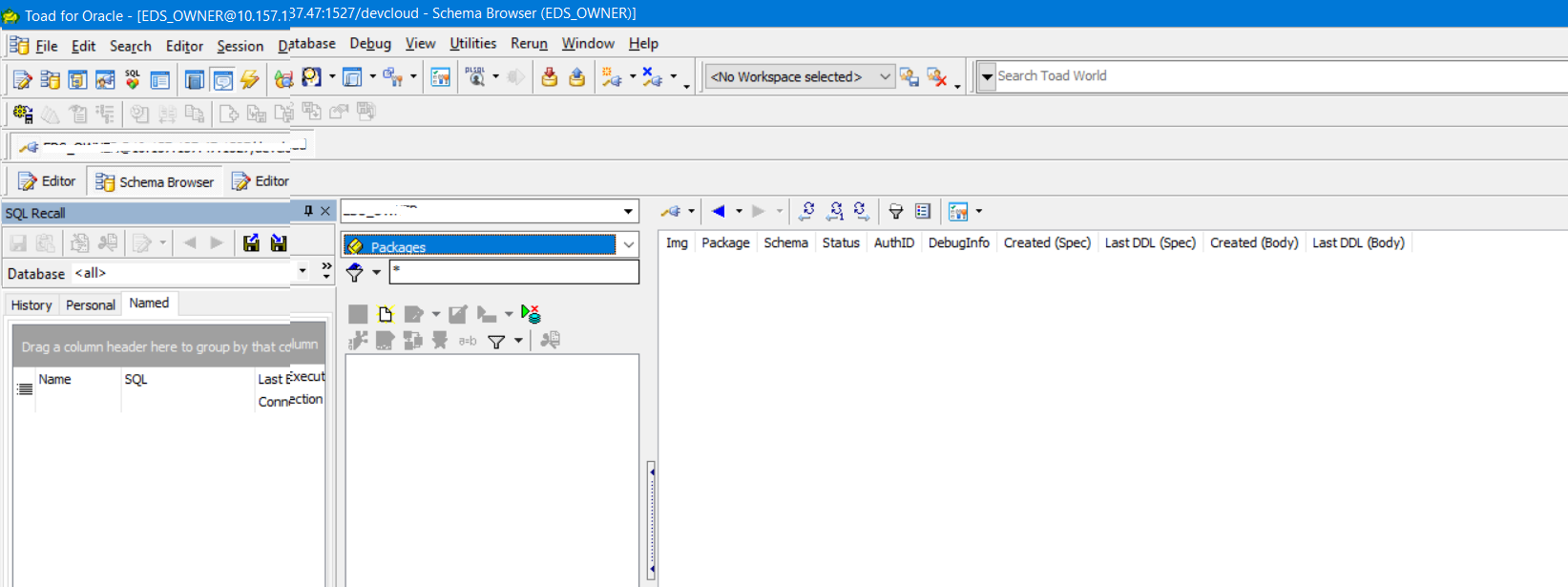Click the list view icon next to the right pane filter
Image resolution: width=1568 pixels, height=587 pixels.
tap(923, 211)
